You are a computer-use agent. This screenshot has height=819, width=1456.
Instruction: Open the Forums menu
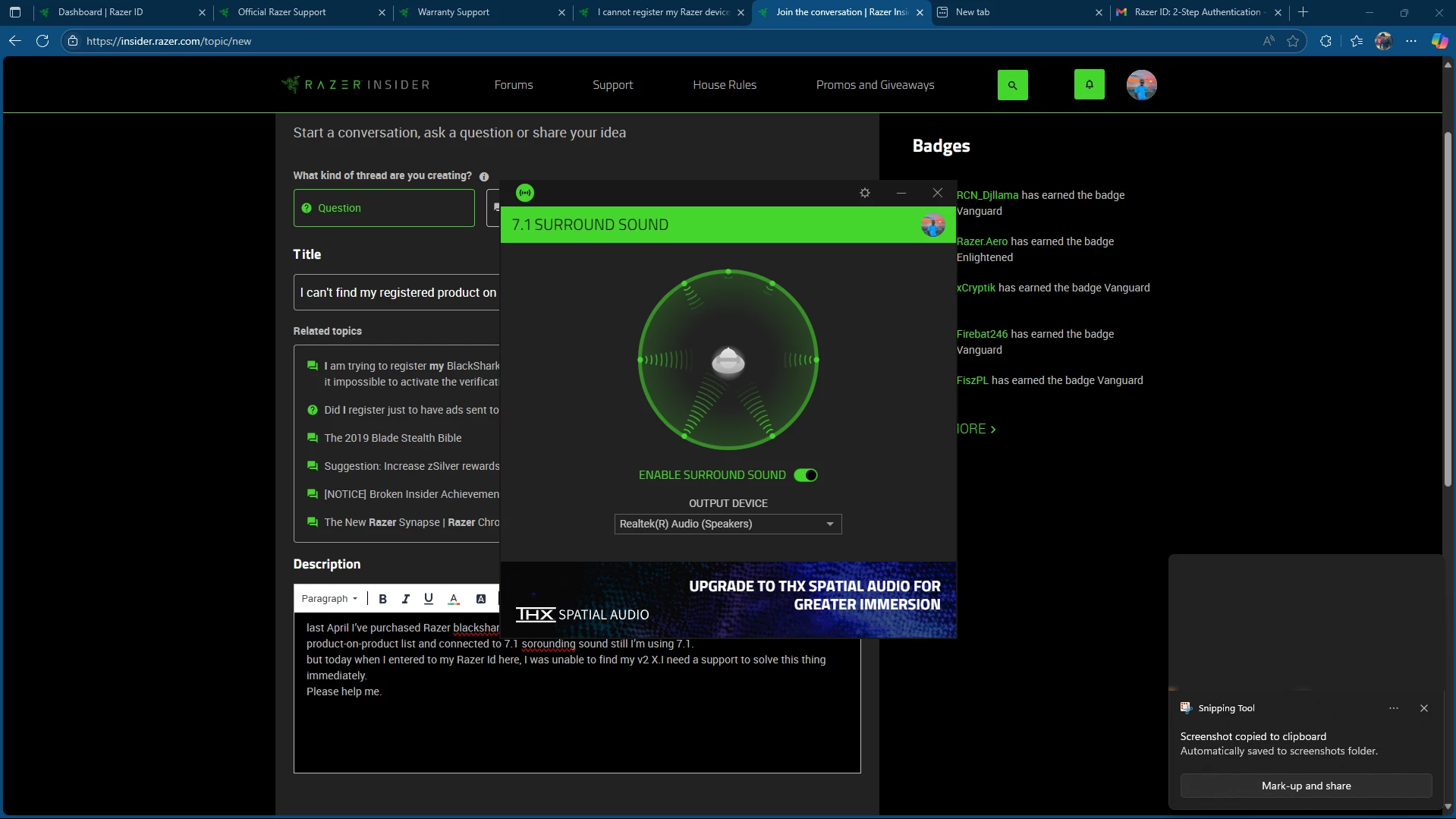[x=514, y=85]
